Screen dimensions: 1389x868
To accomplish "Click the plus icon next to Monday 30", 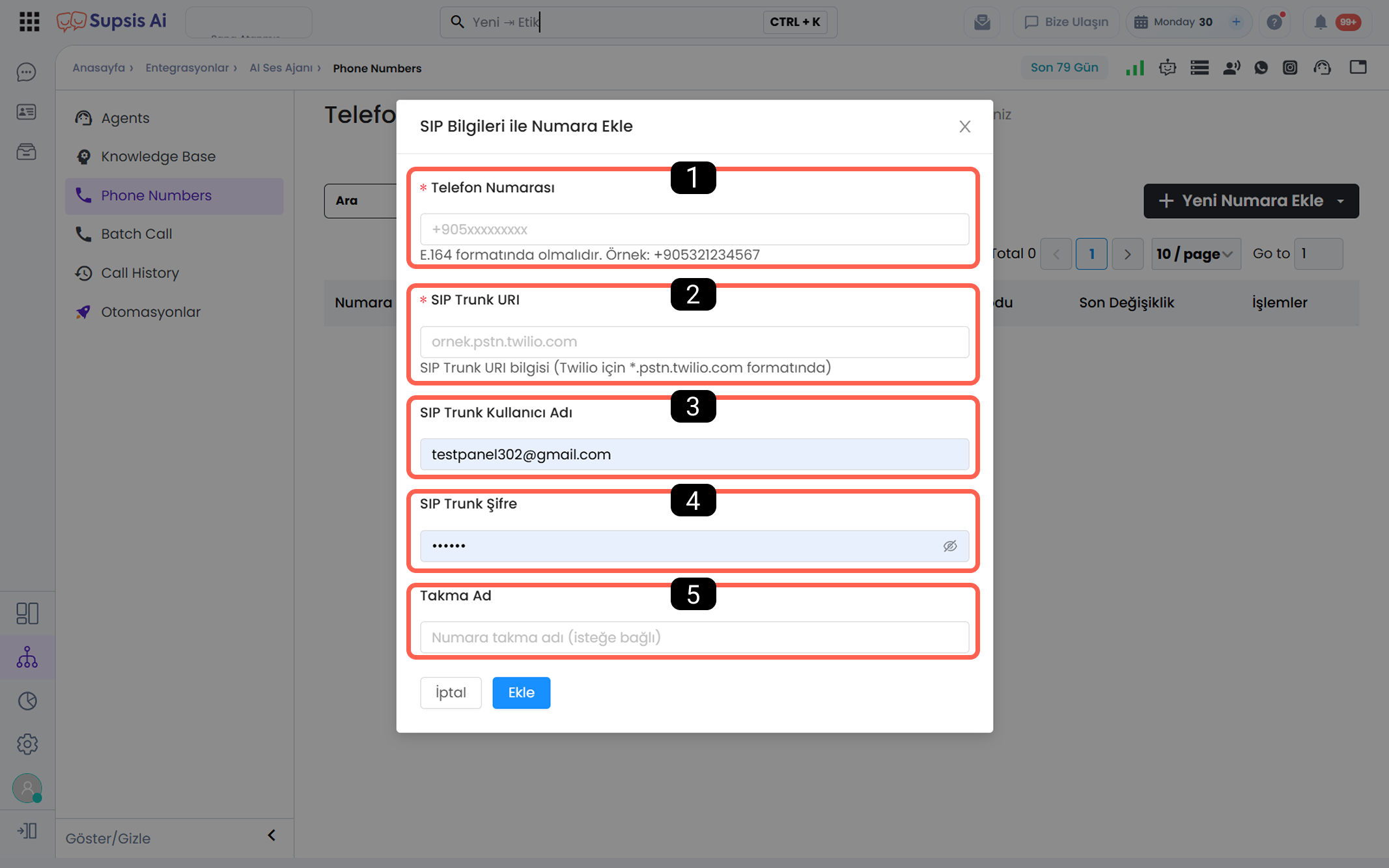I will pos(1235,22).
